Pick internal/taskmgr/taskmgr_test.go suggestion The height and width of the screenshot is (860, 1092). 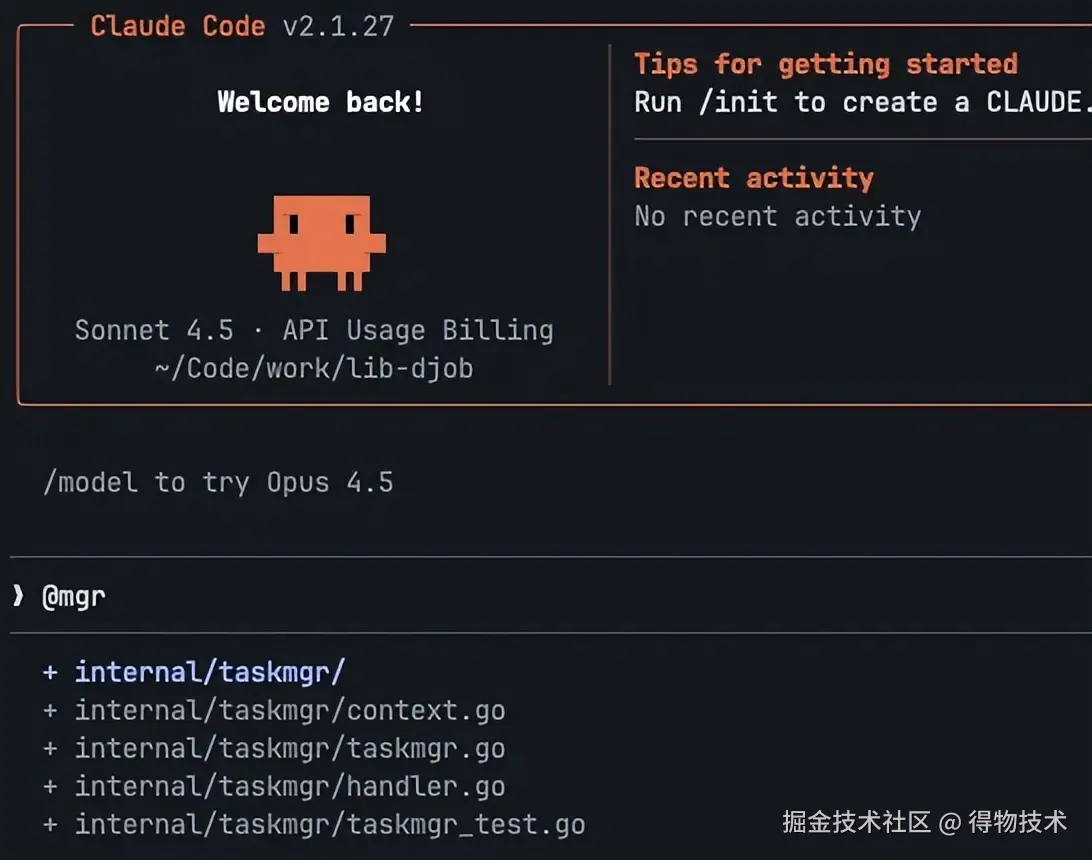point(330,825)
